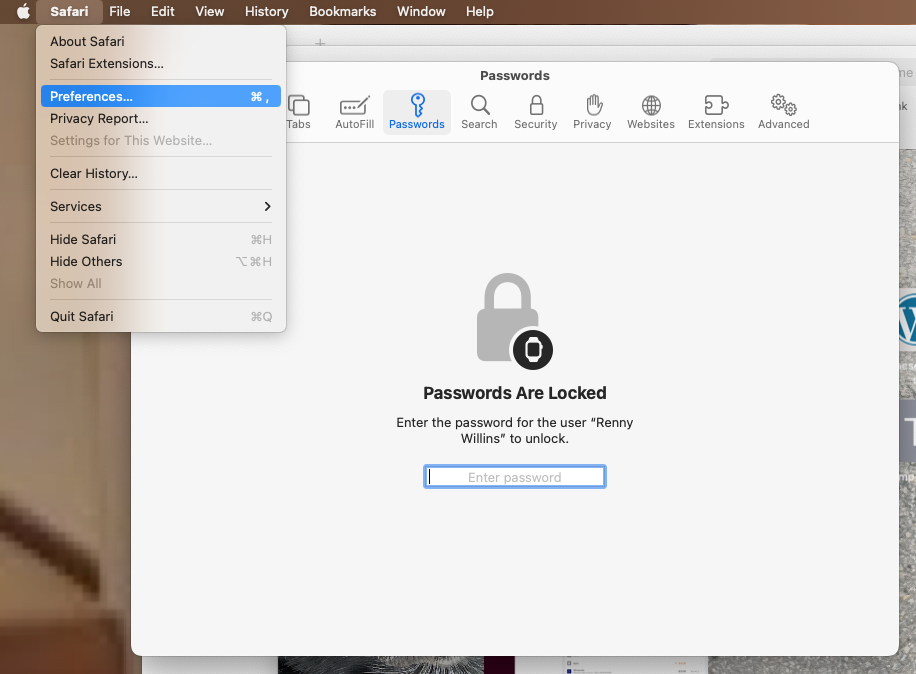
Task: Click the Enter password field
Action: 515,477
